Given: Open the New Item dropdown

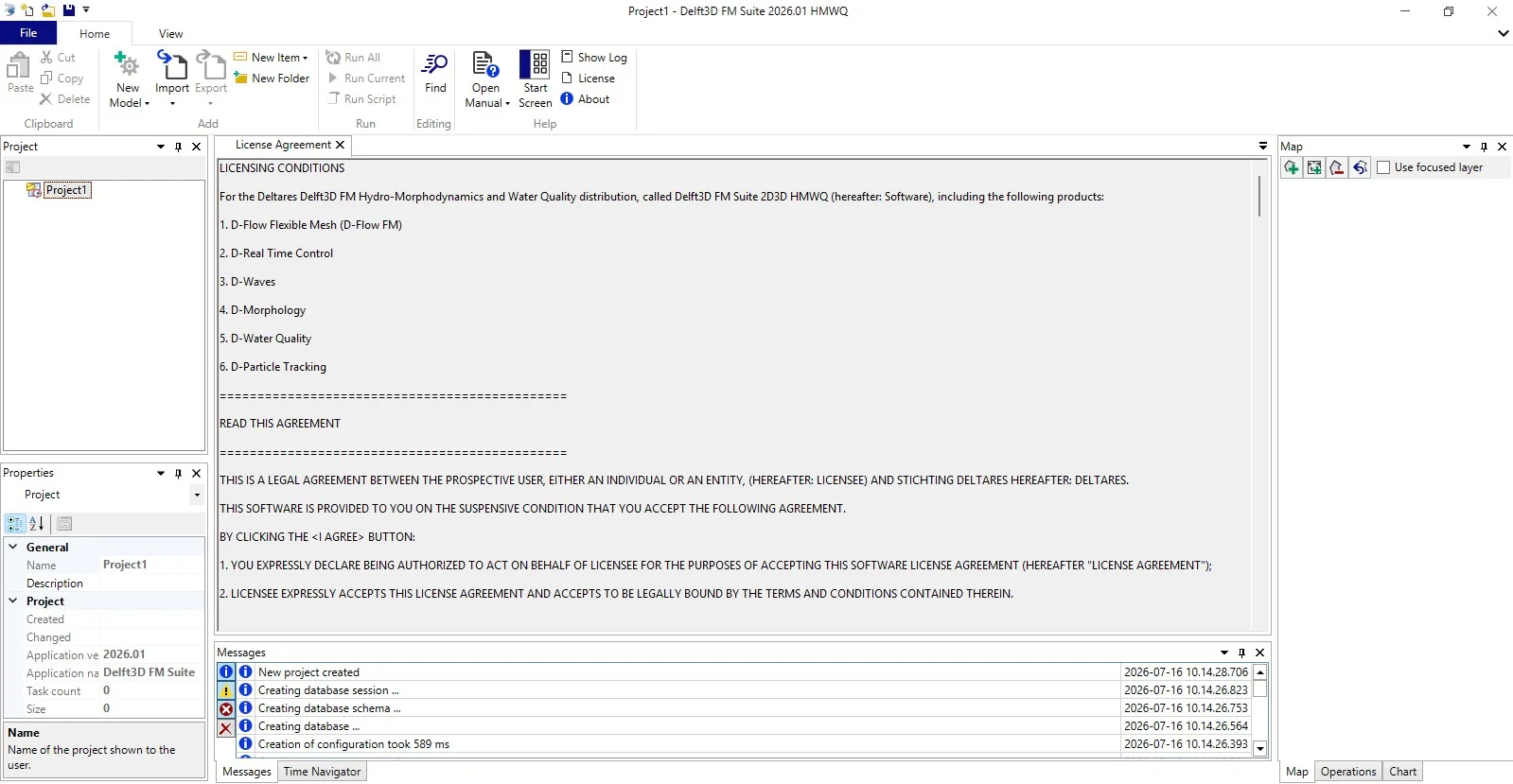Looking at the screenshot, I should pos(305,58).
